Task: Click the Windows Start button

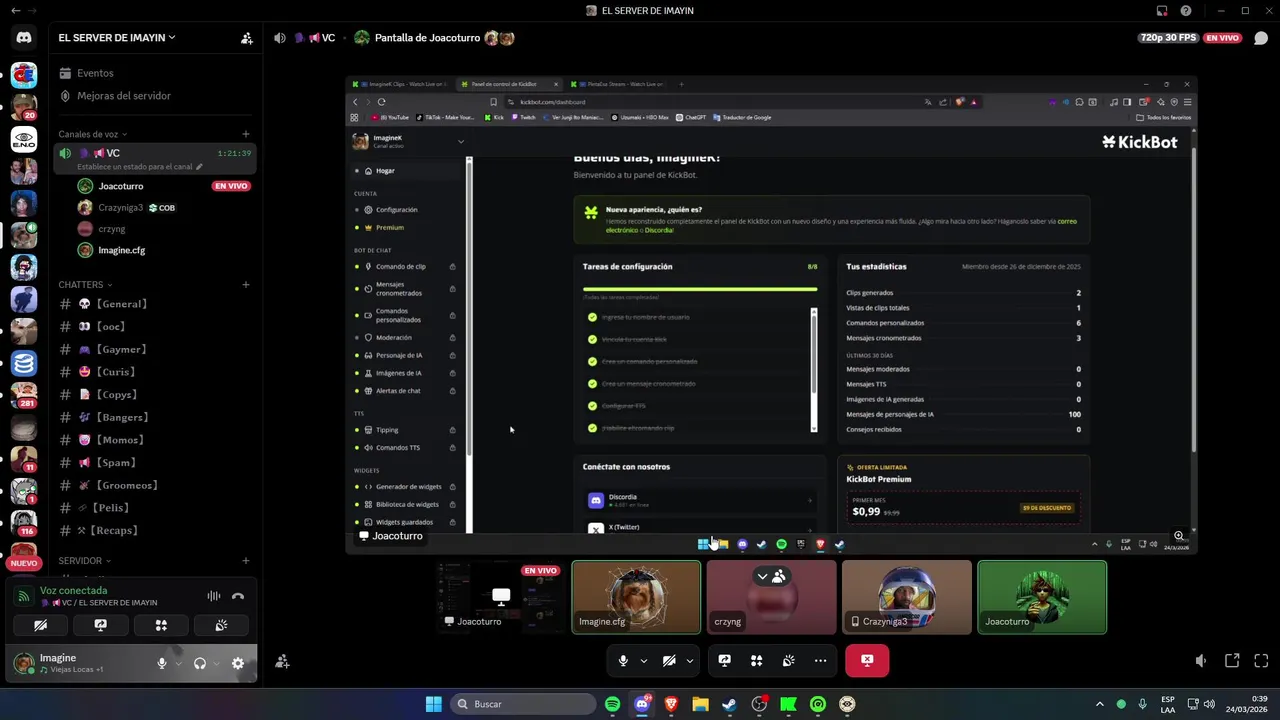Action: [433, 704]
